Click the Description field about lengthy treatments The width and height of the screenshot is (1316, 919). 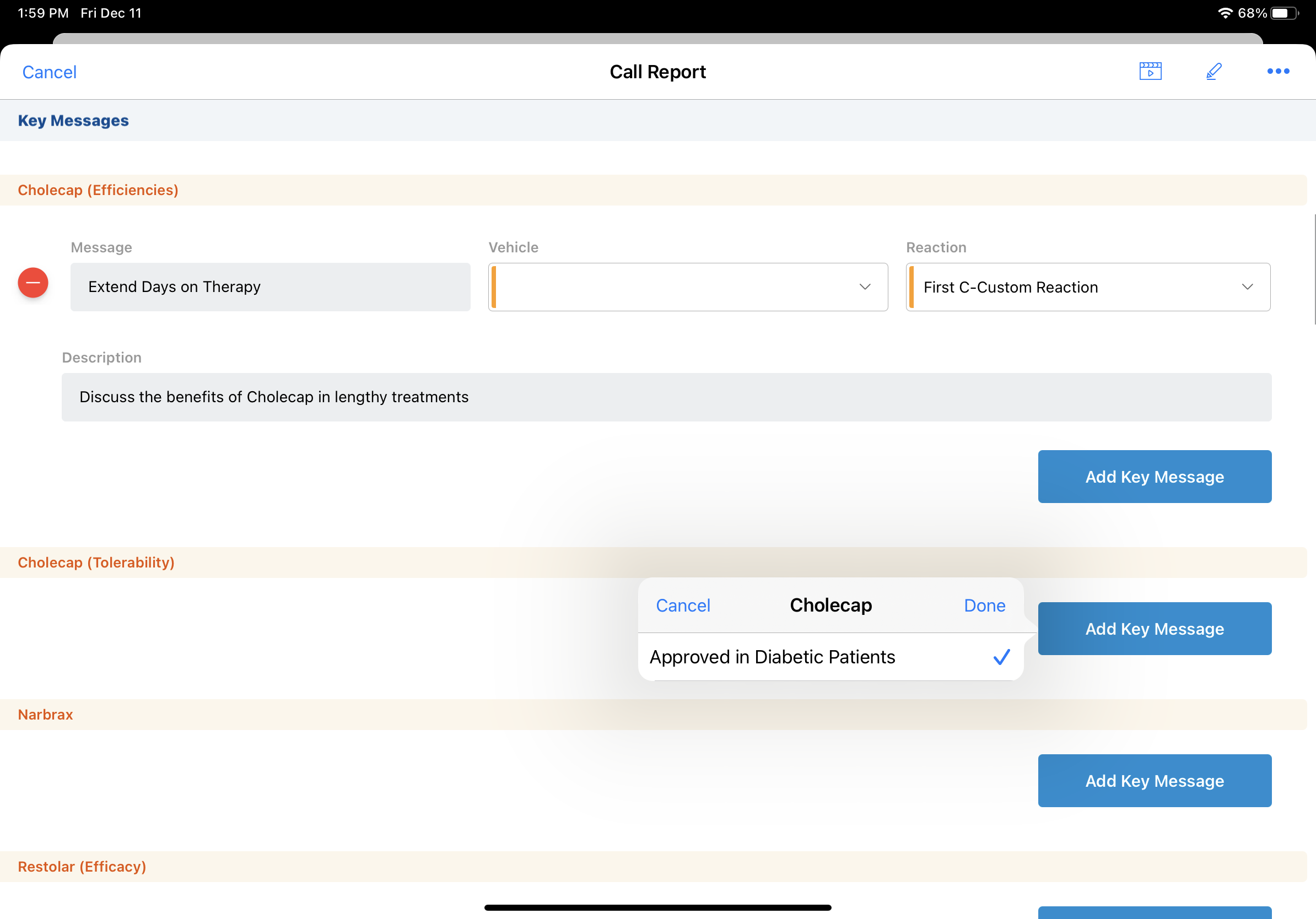[x=666, y=397]
